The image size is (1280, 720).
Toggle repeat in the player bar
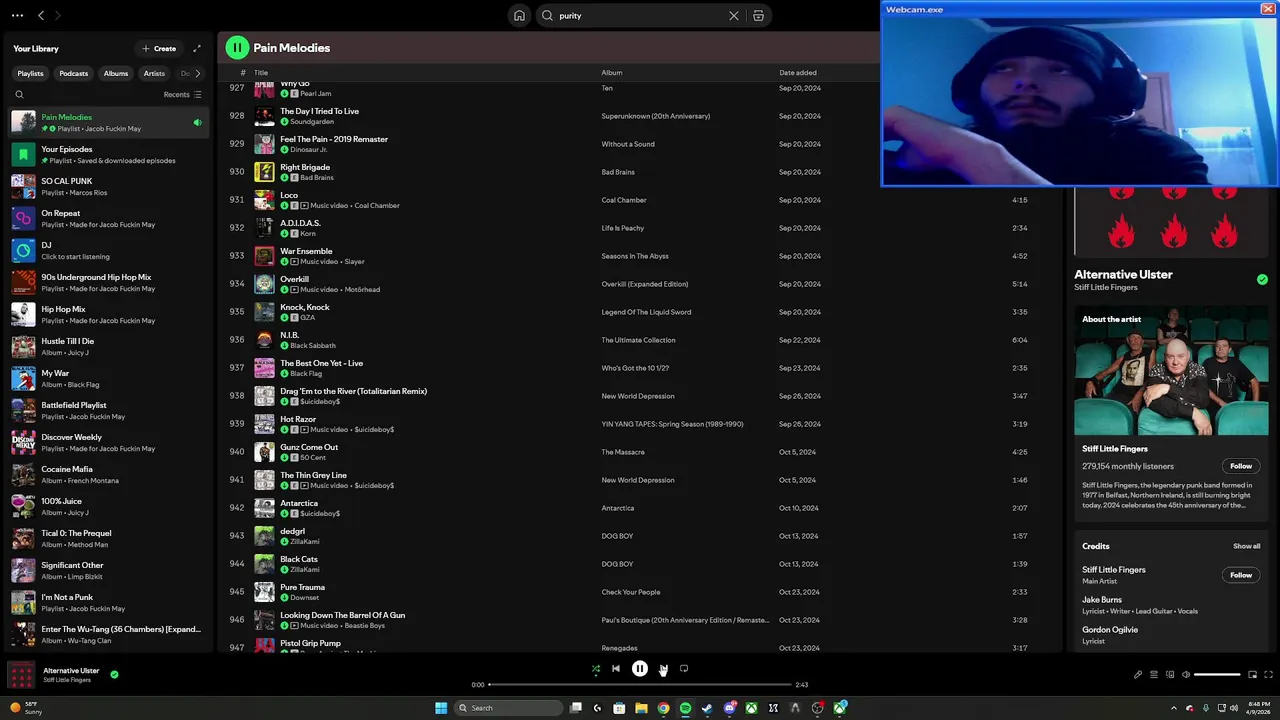coord(684,669)
